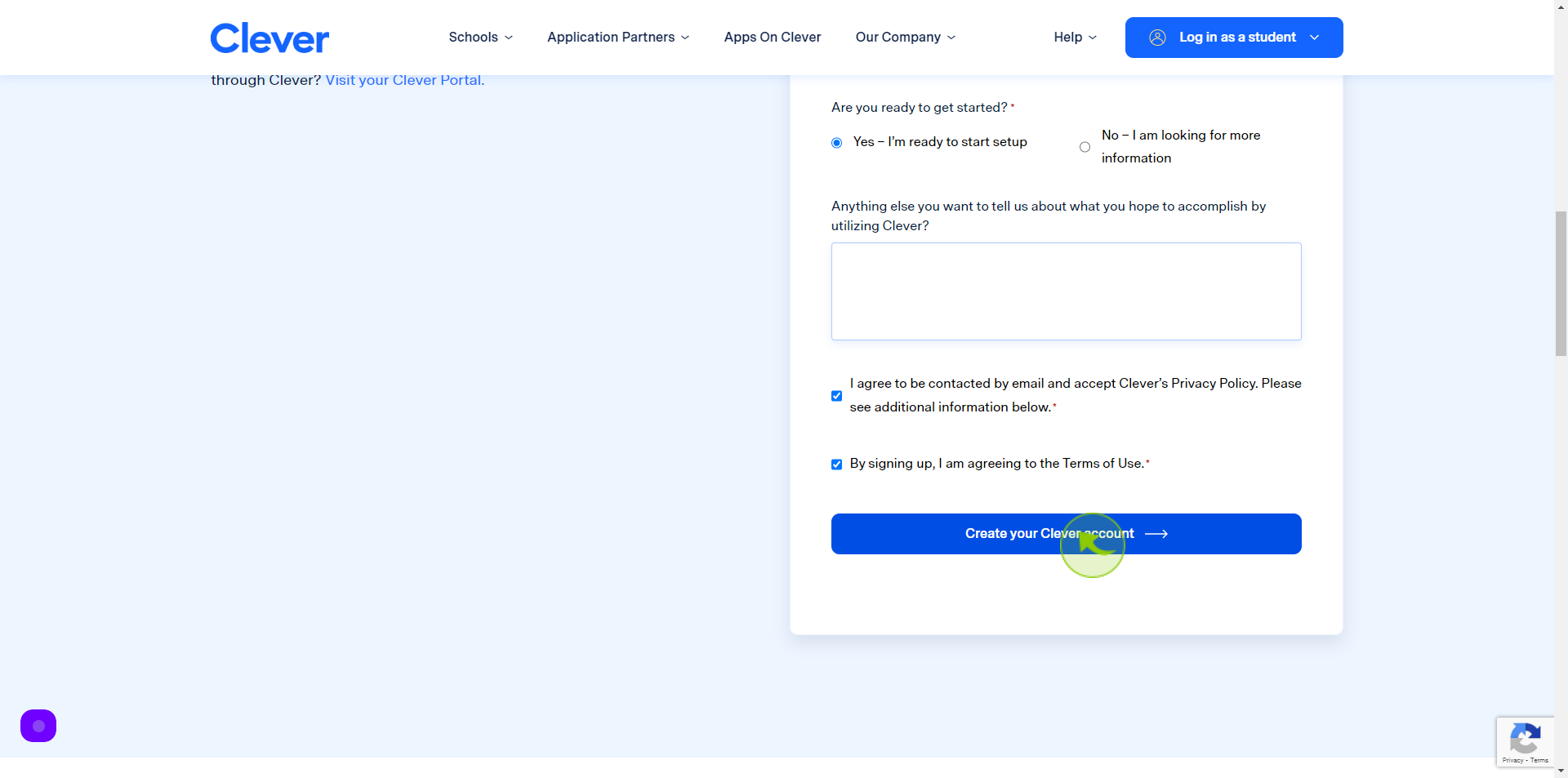Open the Our Company menu
This screenshot has width=1568, height=778.
906,38
